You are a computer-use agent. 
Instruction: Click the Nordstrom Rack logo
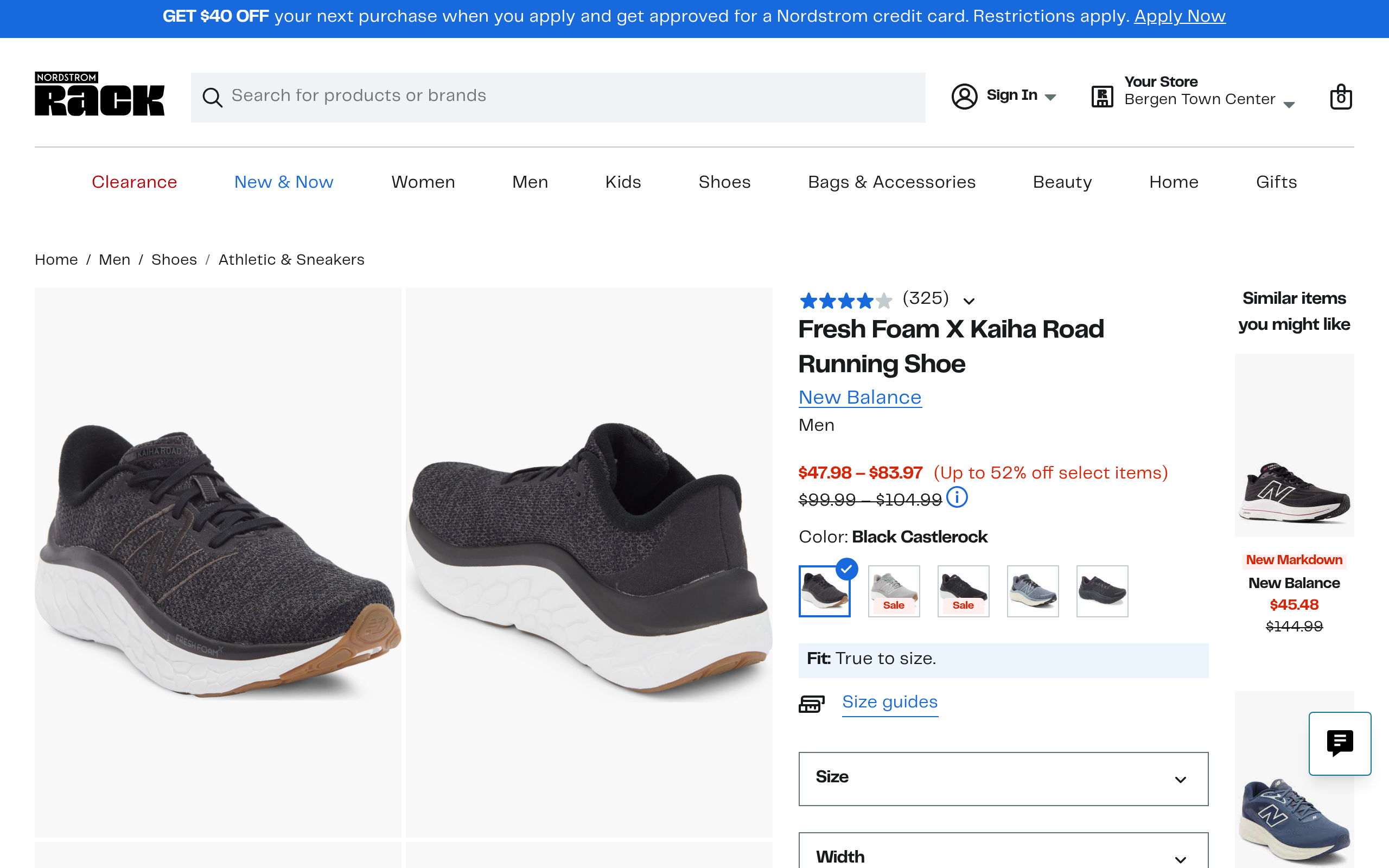point(99,94)
